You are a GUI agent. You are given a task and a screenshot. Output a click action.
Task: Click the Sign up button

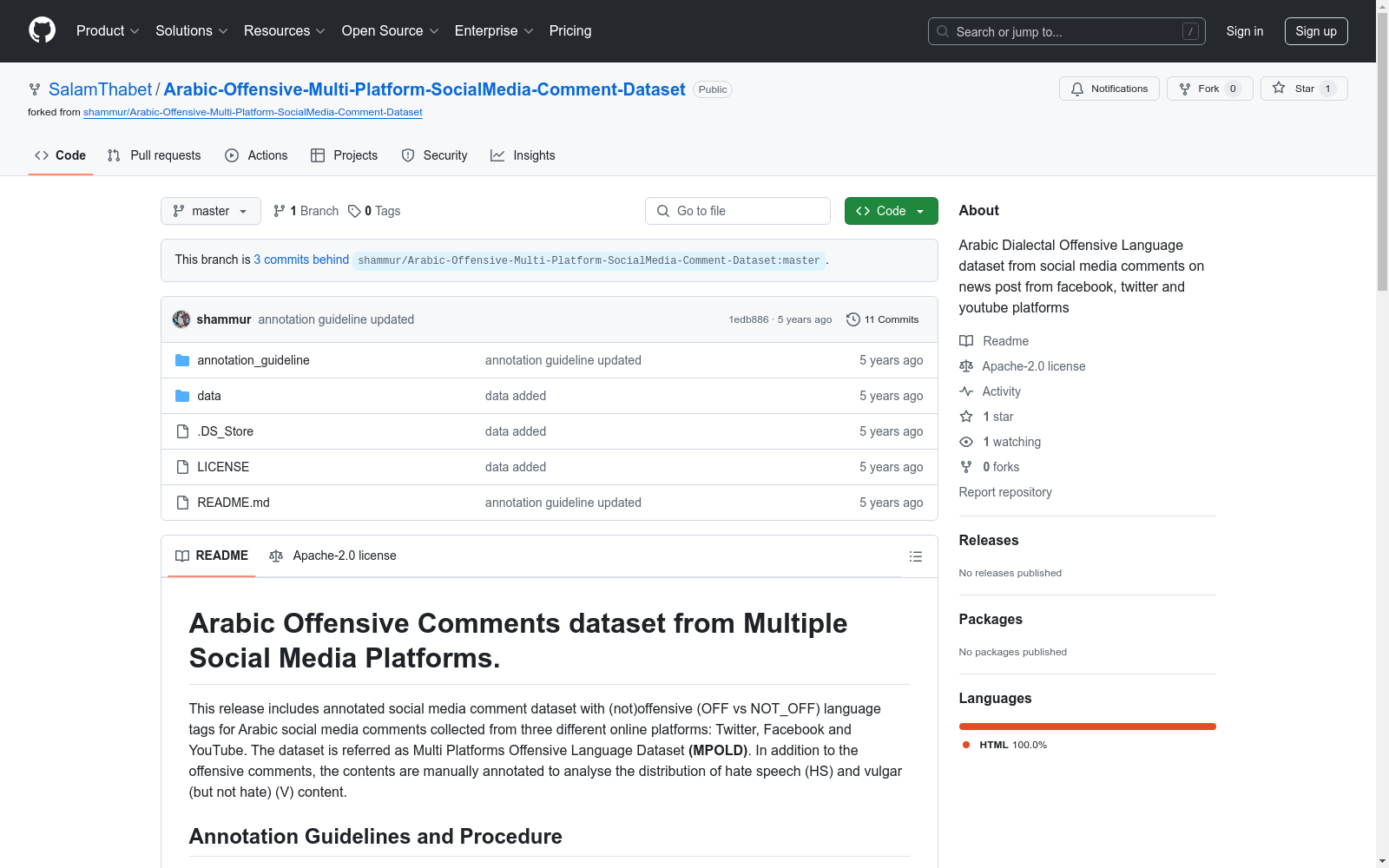[x=1316, y=31]
